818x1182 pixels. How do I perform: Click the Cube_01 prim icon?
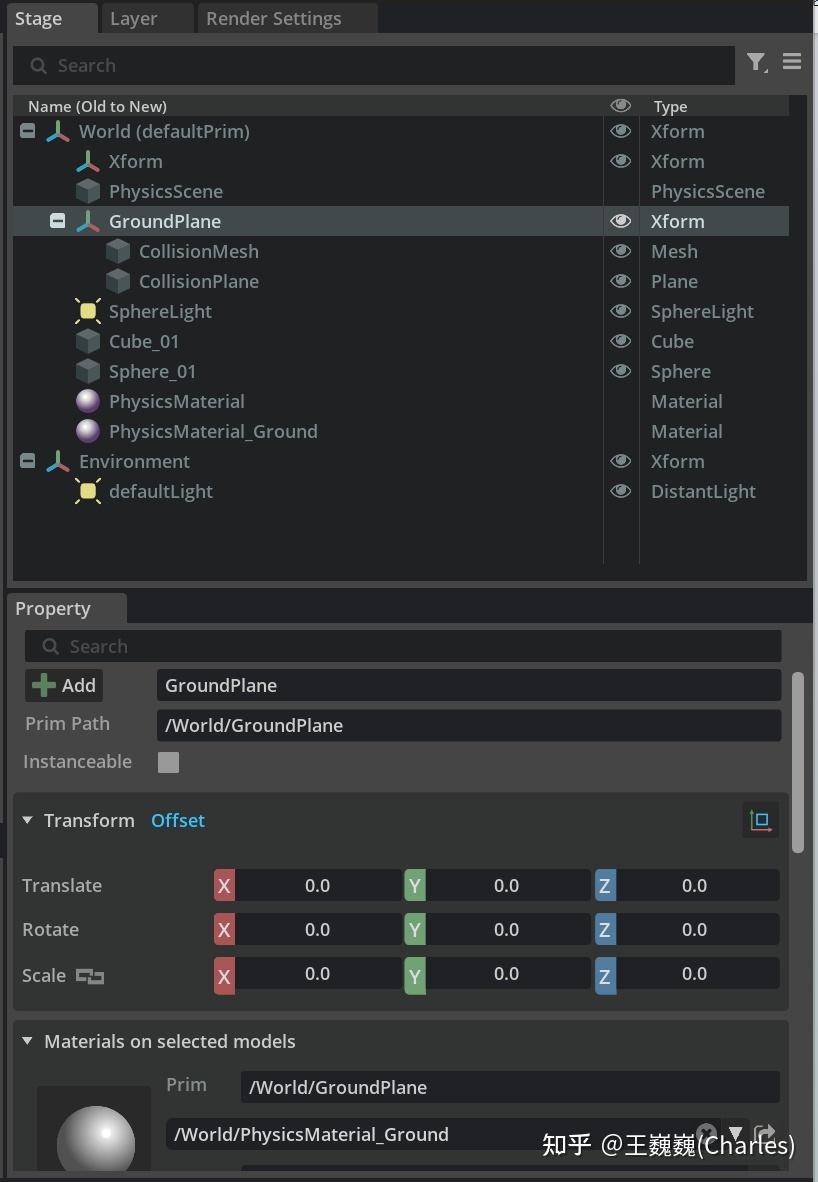pyautogui.click(x=87, y=341)
